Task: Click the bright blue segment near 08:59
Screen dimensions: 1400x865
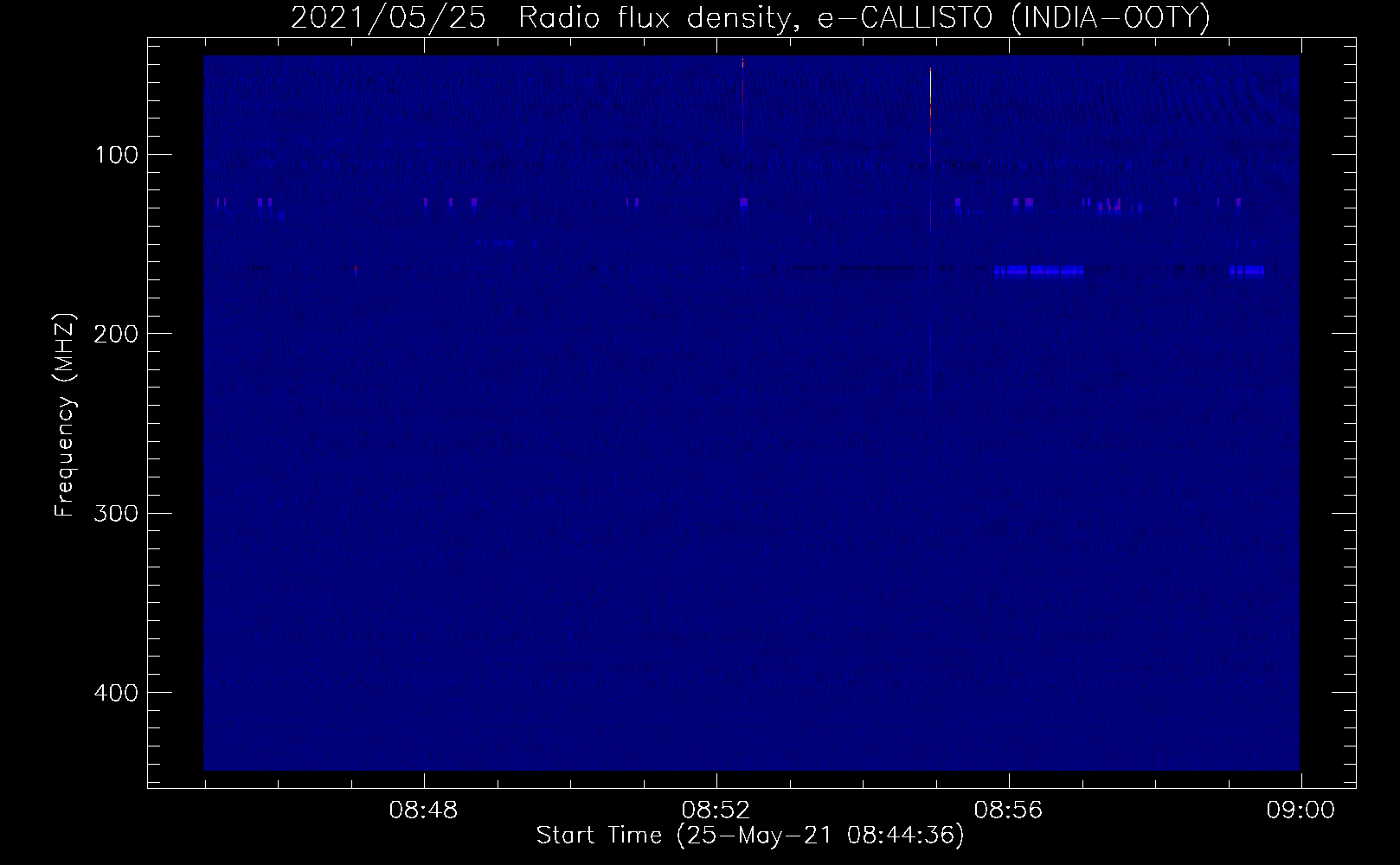Action: (x=1247, y=271)
